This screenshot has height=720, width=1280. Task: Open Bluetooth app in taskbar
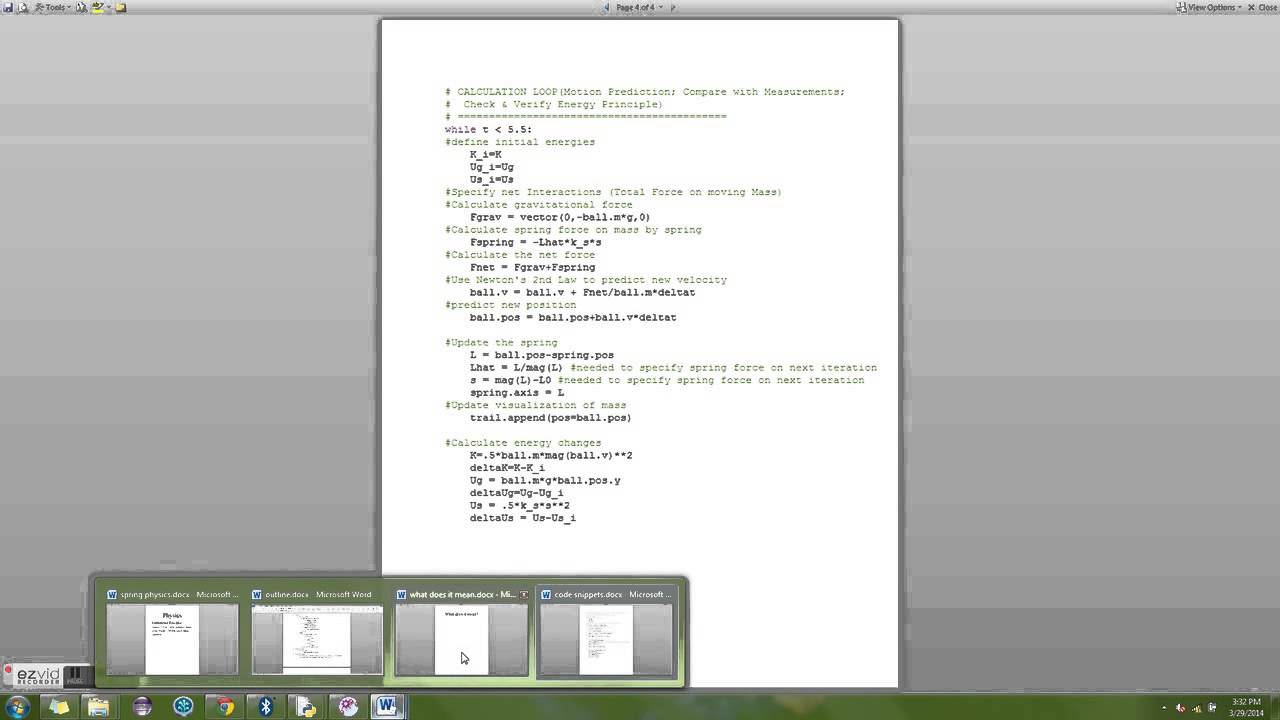266,707
